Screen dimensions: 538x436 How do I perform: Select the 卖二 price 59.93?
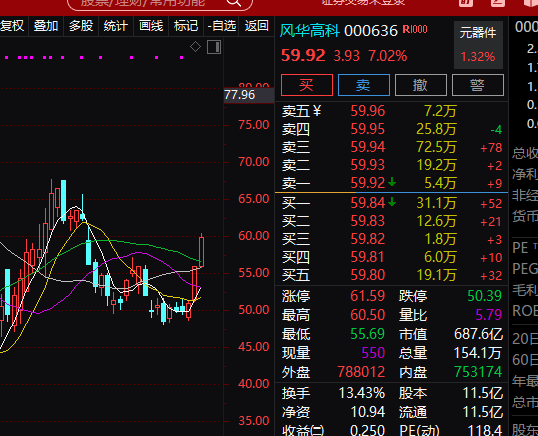368,165
